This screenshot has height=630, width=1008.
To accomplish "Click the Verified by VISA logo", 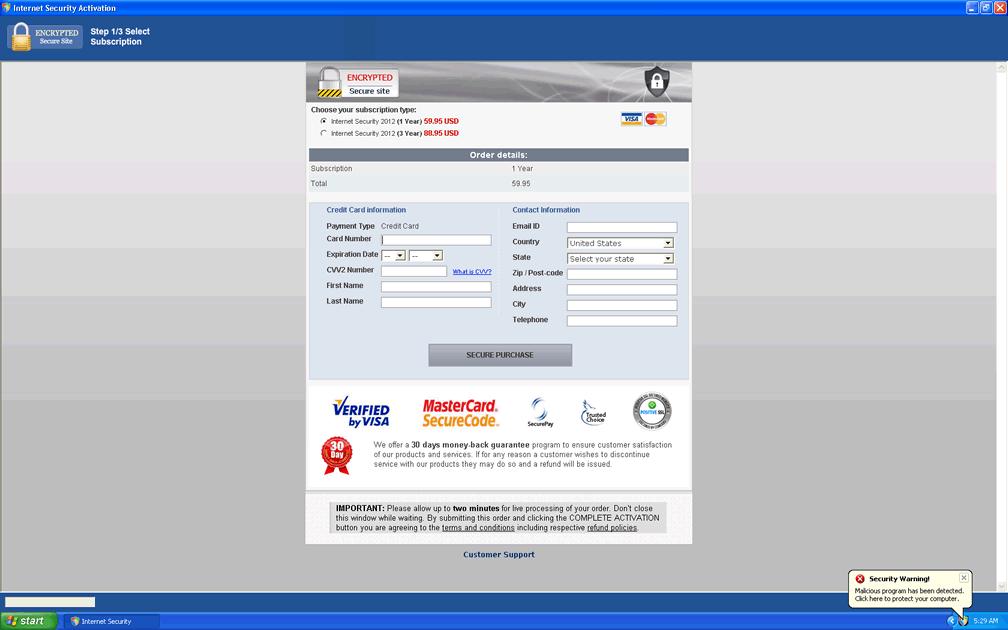I will pyautogui.click(x=361, y=411).
